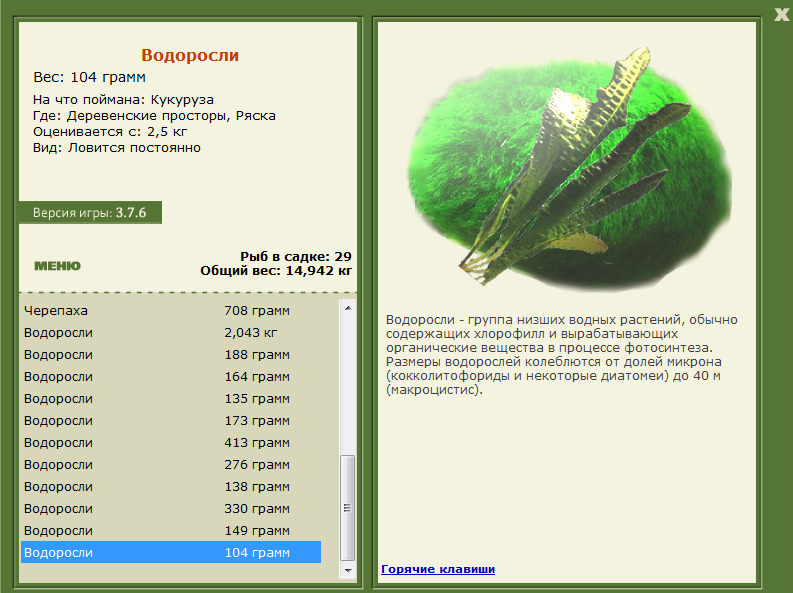Click the Вид: Ловится постоянно line
Viewport: 793px width, 593px height.
[x=117, y=148]
